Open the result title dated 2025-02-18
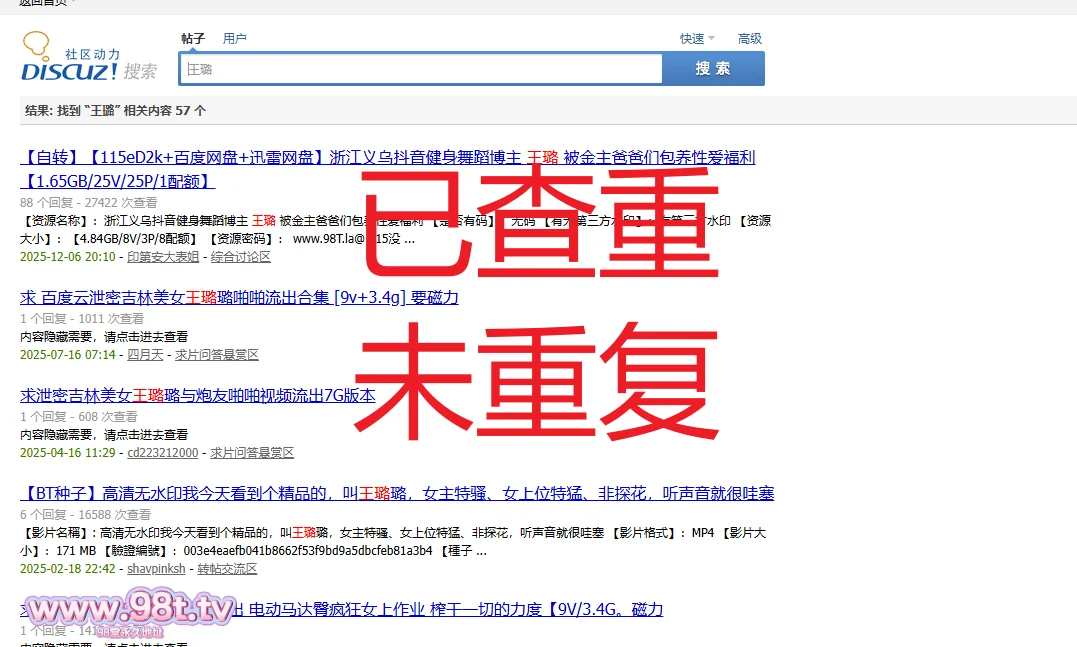The image size is (1077, 647). coord(398,494)
